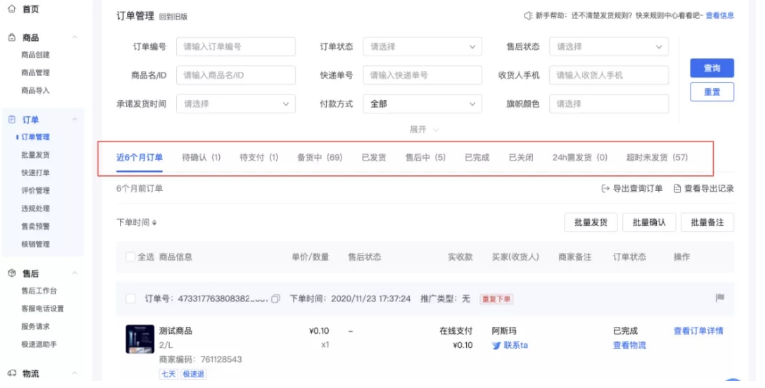Focus the 订单编号 input field
The height and width of the screenshot is (388, 765).
[x=236, y=47]
